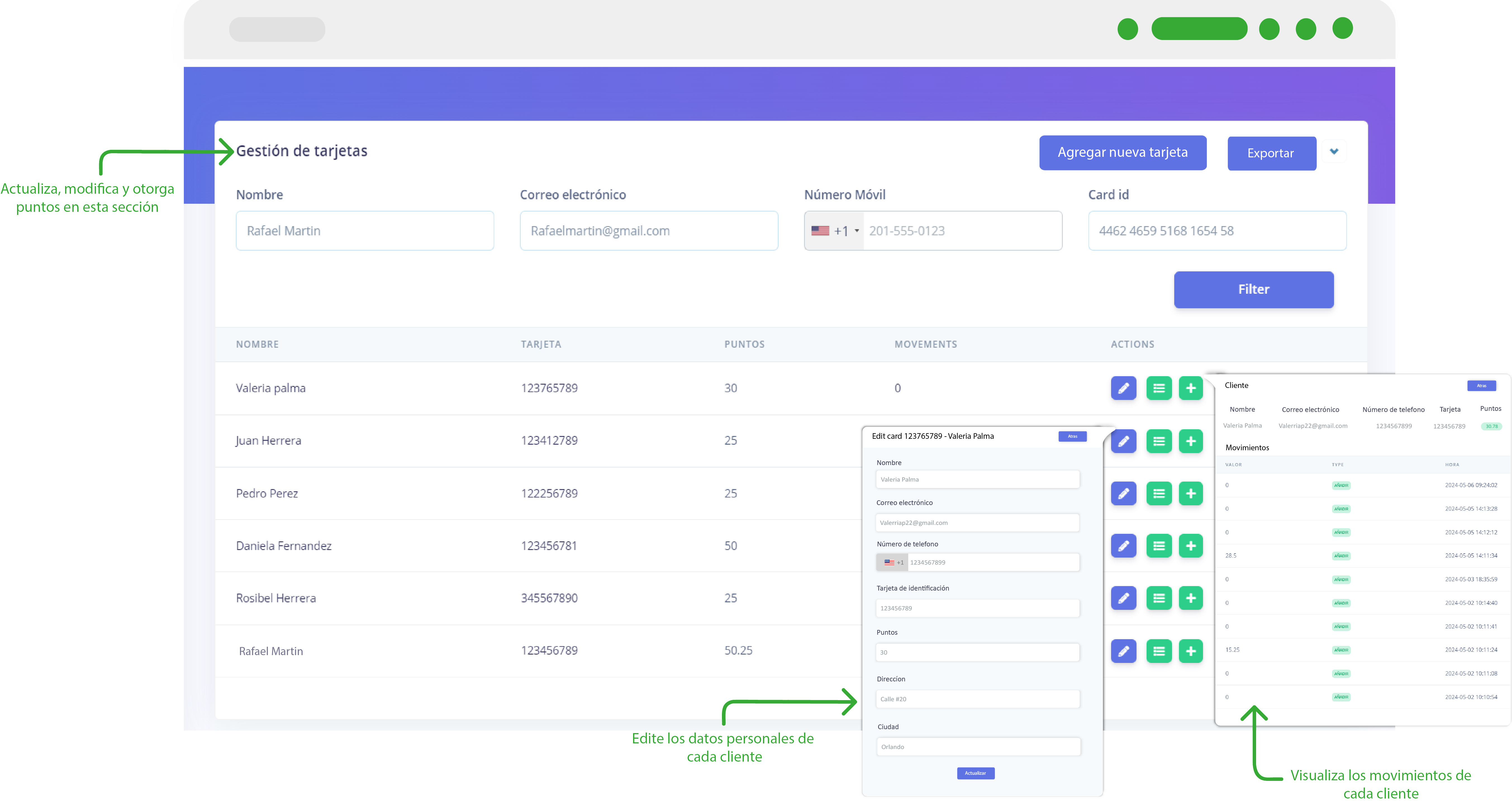Click Tarjeta de identificación field
The height and width of the screenshot is (801, 1512).
pos(977,608)
